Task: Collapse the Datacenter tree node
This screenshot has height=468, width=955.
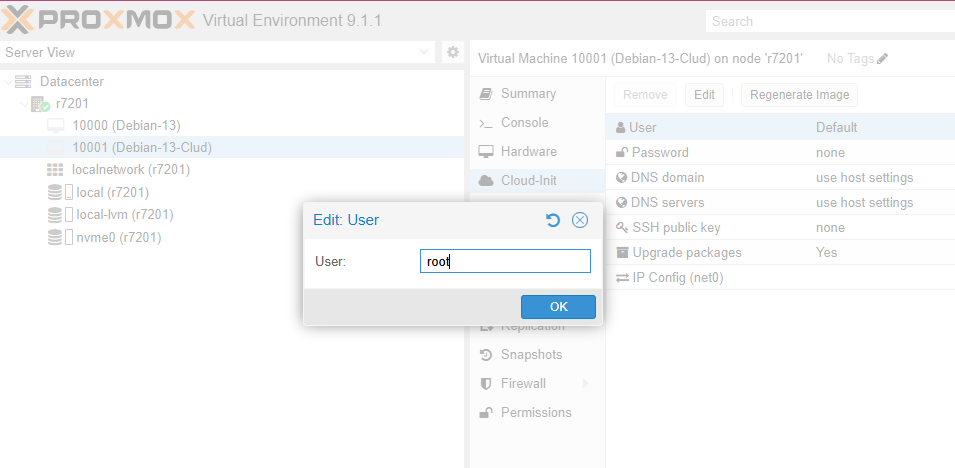Action: 9,82
